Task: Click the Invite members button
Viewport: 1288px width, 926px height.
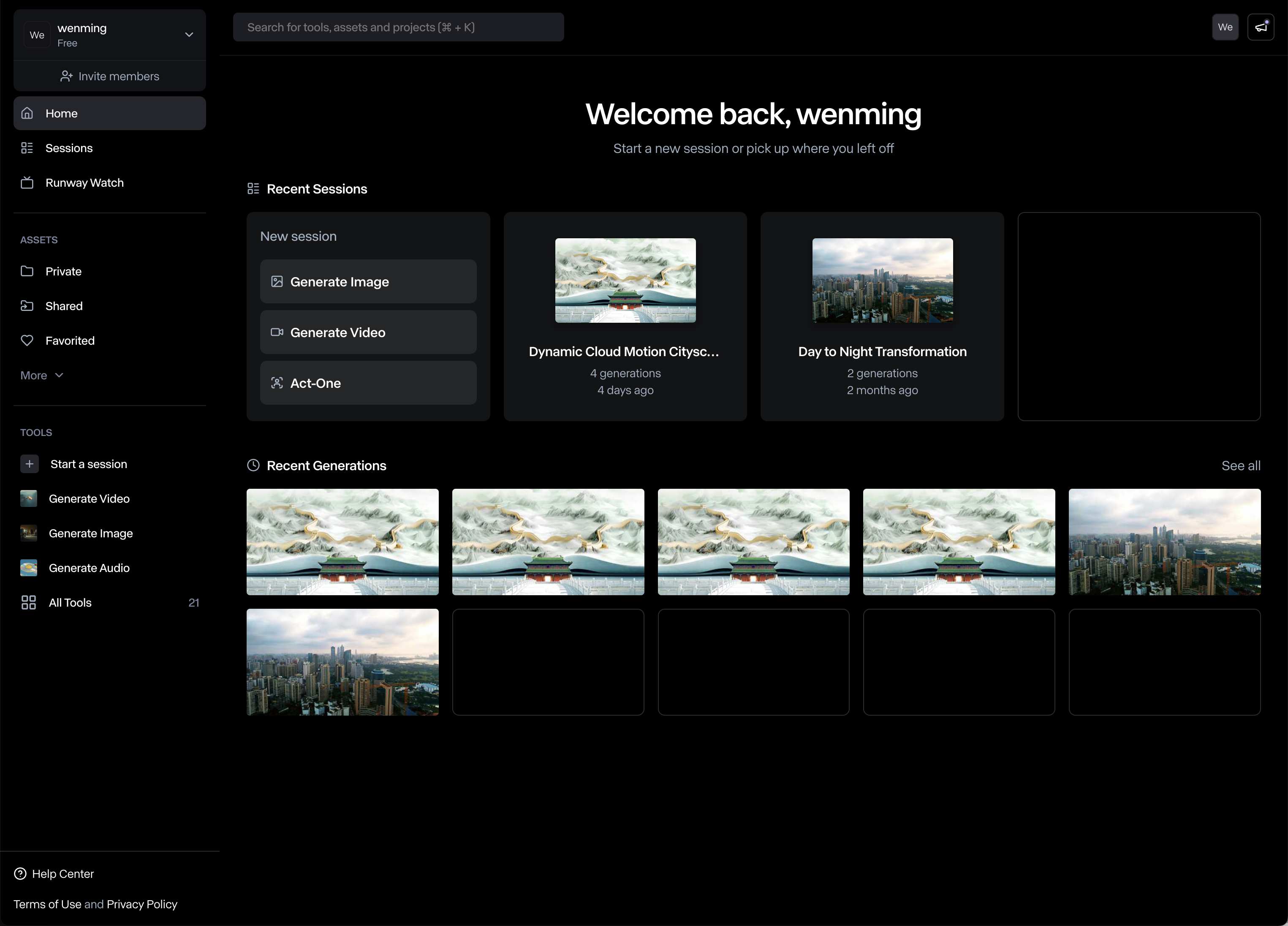Action: (x=110, y=76)
